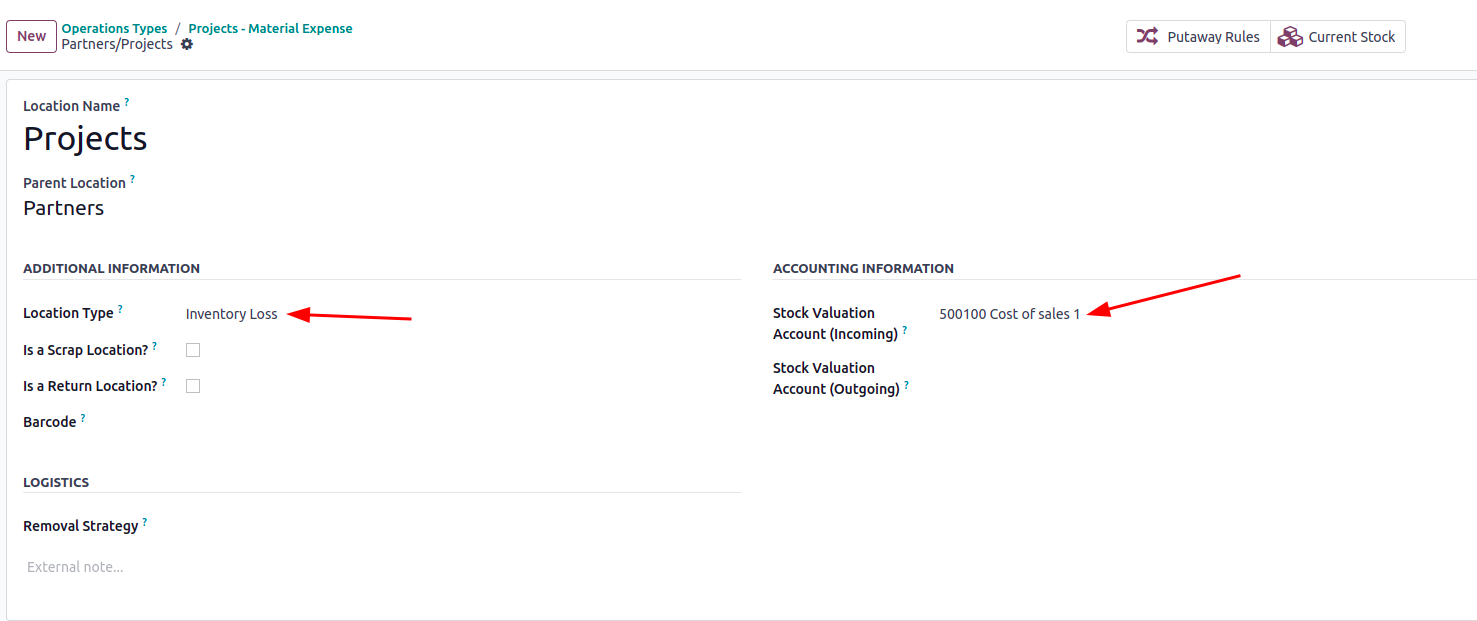Show help for Stock Valuation Account (Outgoing)
Viewport: 1477px width, 621px height.
tap(907, 385)
